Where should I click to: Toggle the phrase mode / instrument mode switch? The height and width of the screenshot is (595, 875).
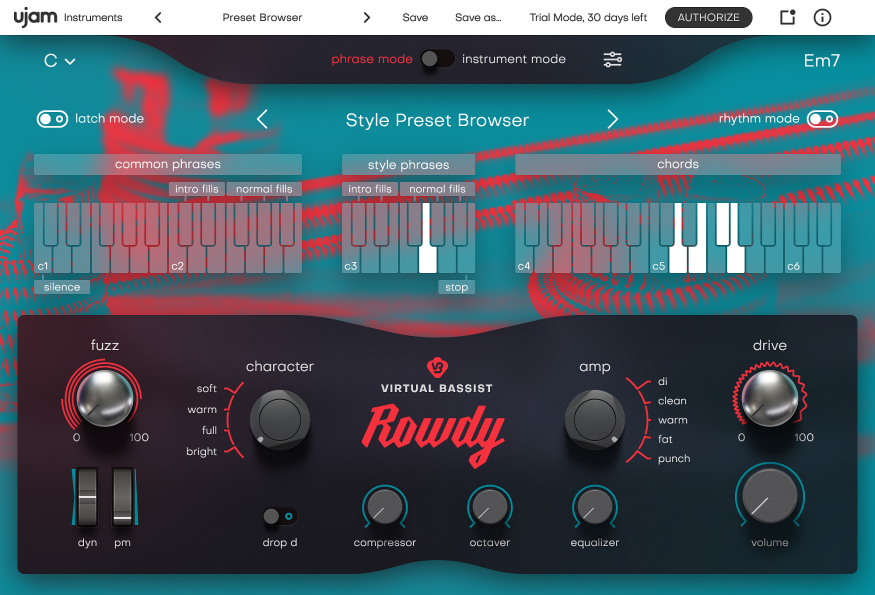coord(438,59)
